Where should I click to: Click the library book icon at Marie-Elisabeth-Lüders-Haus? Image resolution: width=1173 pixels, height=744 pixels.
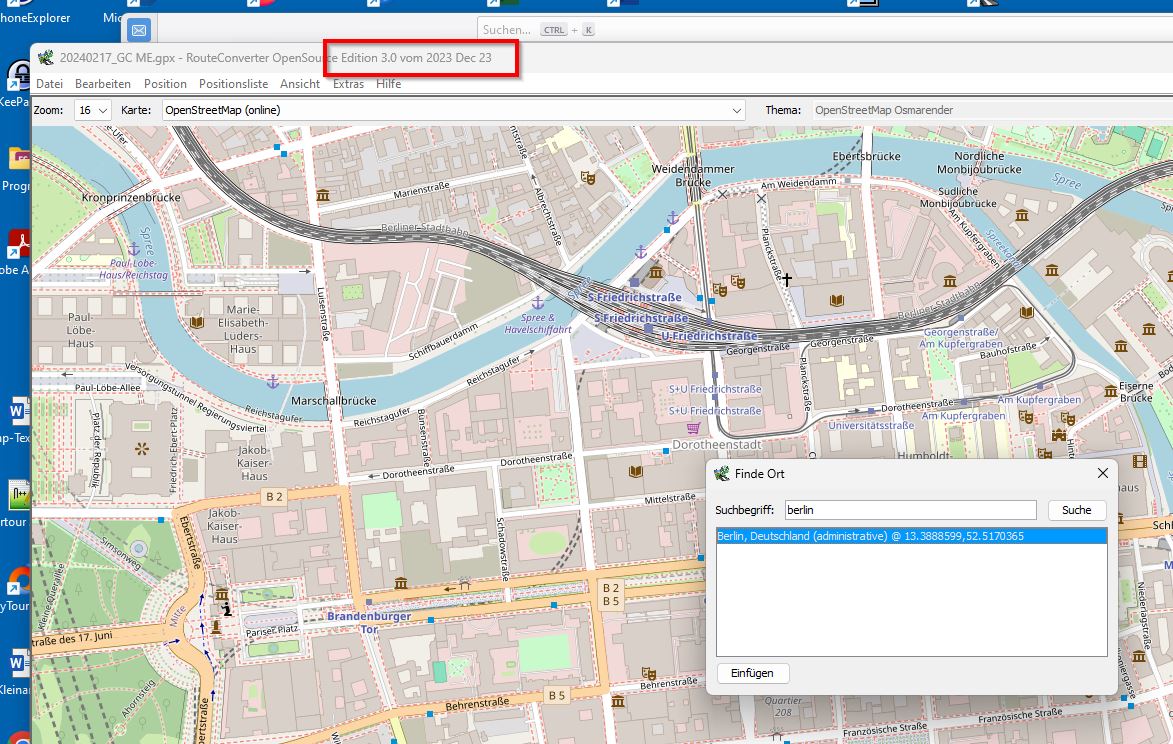pyautogui.click(x=197, y=322)
